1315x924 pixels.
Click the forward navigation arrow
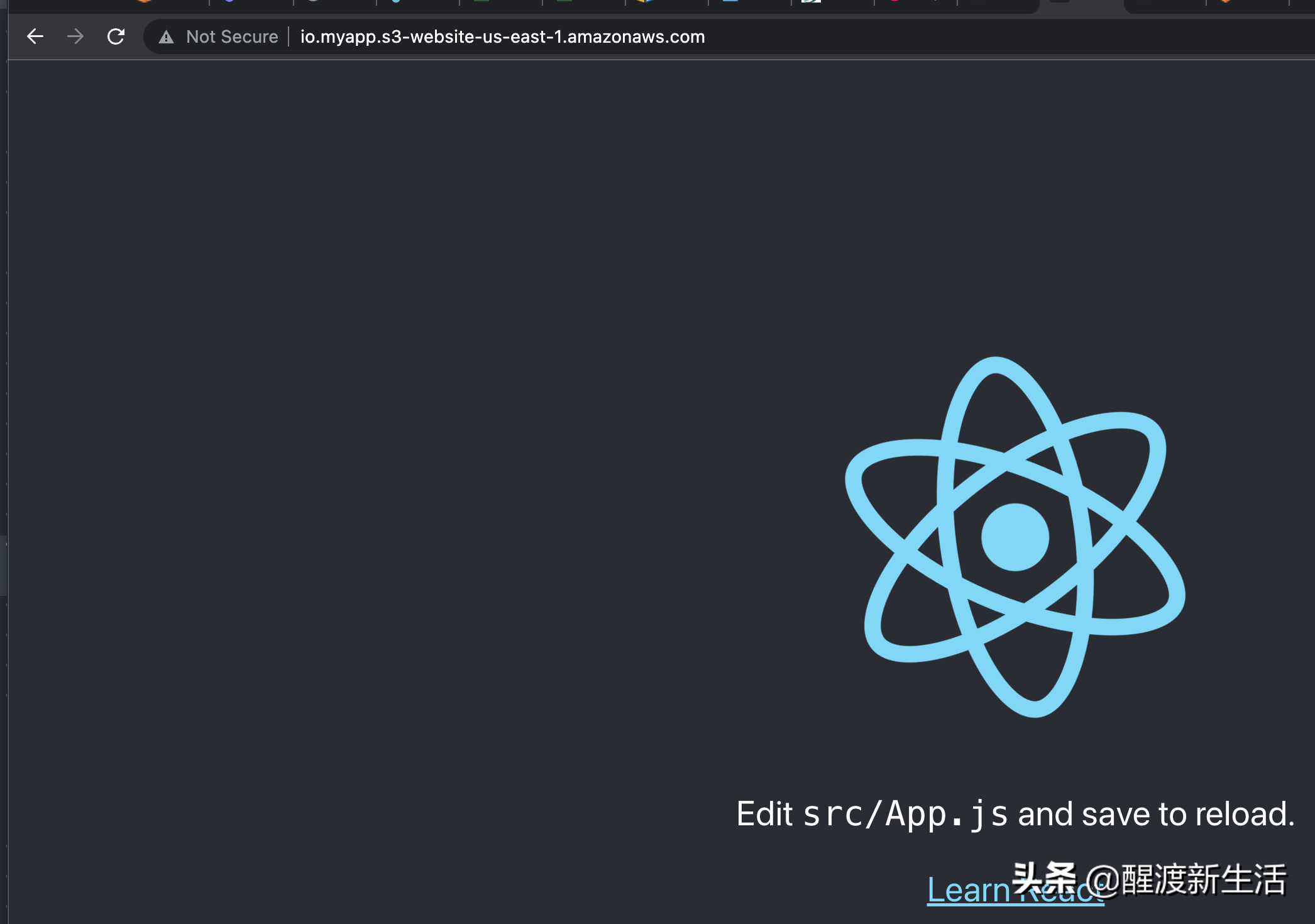coord(75,36)
